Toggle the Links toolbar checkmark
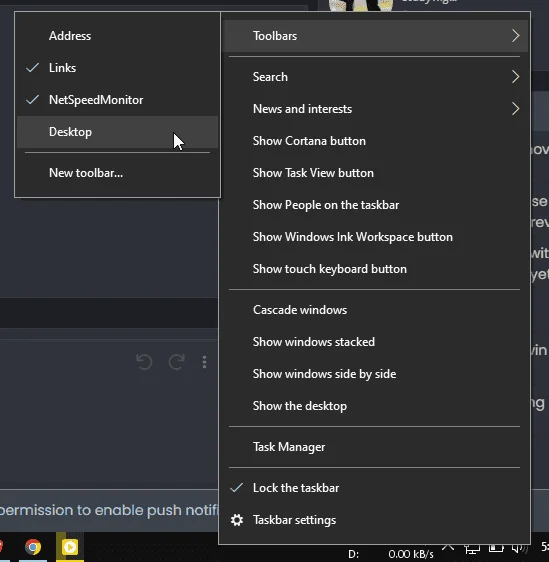 117,68
